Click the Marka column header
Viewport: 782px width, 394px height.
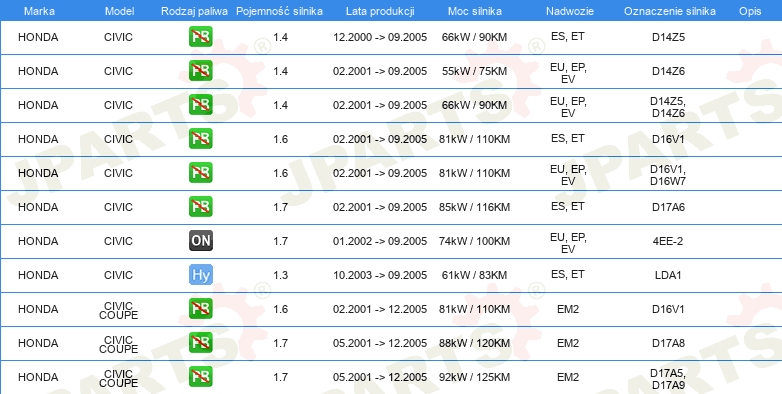pyautogui.click(x=39, y=11)
